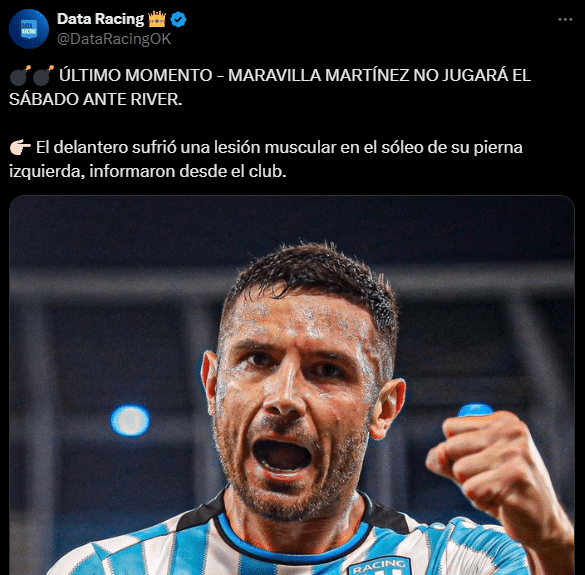
Task: Open the three-dot more options menu
Action: coord(565,19)
